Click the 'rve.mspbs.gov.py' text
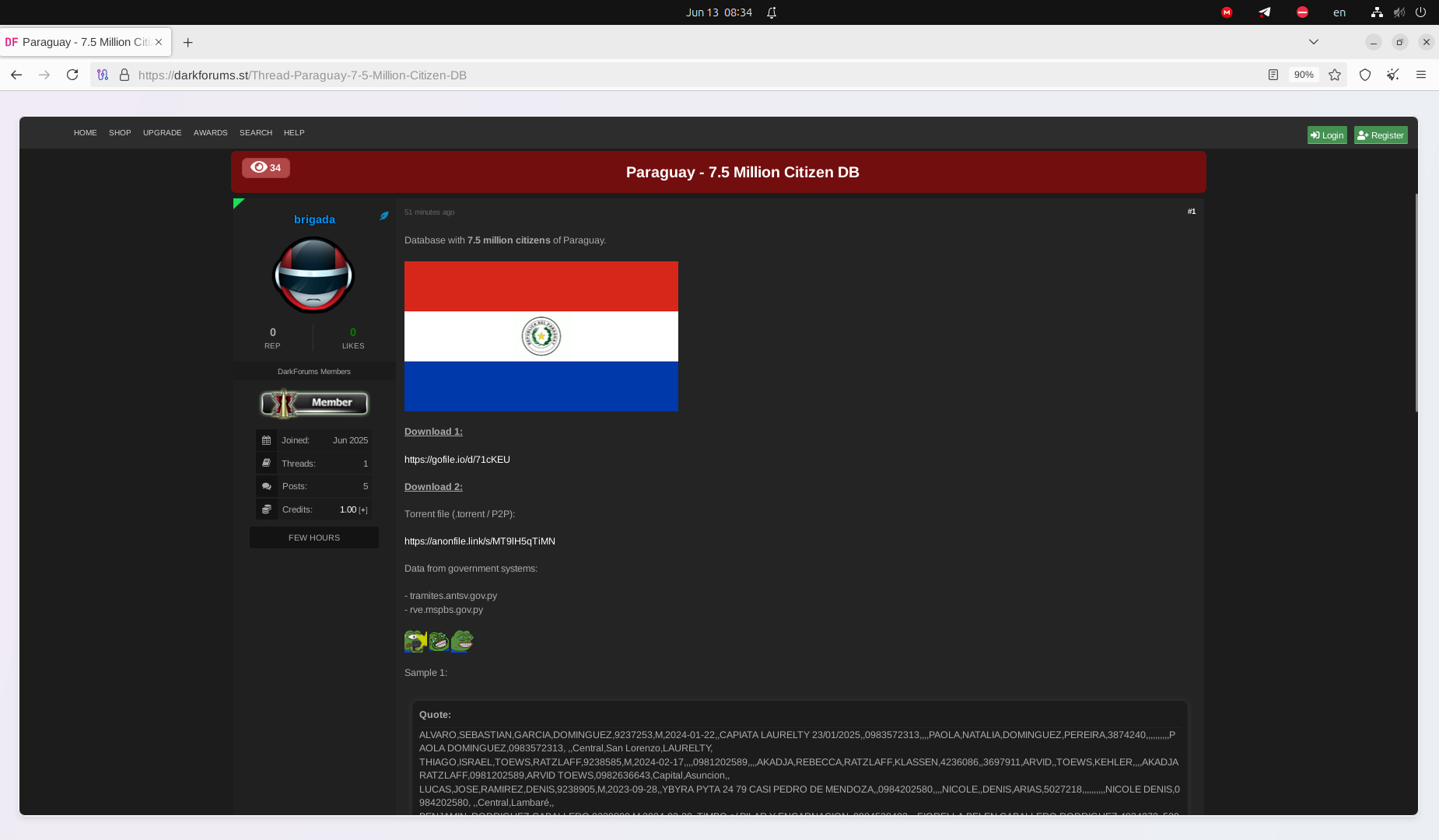Screen dimensions: 1439x840 coord(446,610)
